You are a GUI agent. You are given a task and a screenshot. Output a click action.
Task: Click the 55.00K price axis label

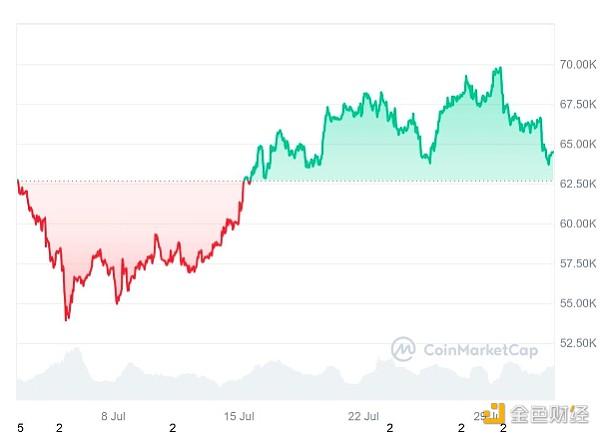[x=579, y=303]
